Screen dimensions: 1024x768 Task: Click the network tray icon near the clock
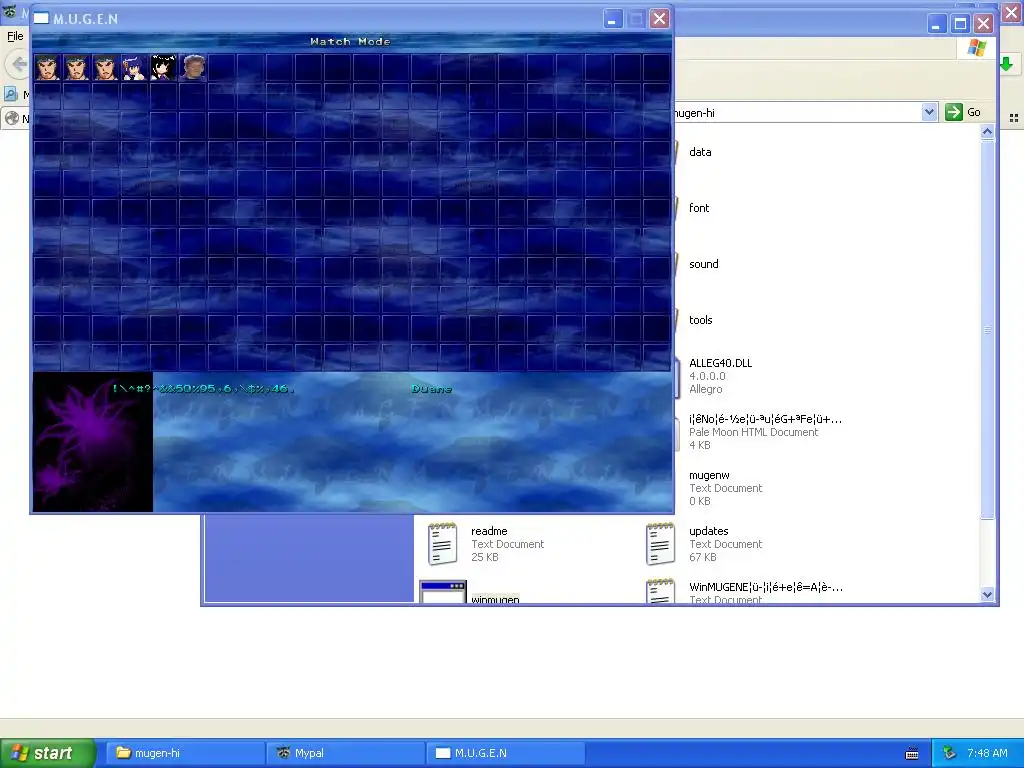coord(950,753)
